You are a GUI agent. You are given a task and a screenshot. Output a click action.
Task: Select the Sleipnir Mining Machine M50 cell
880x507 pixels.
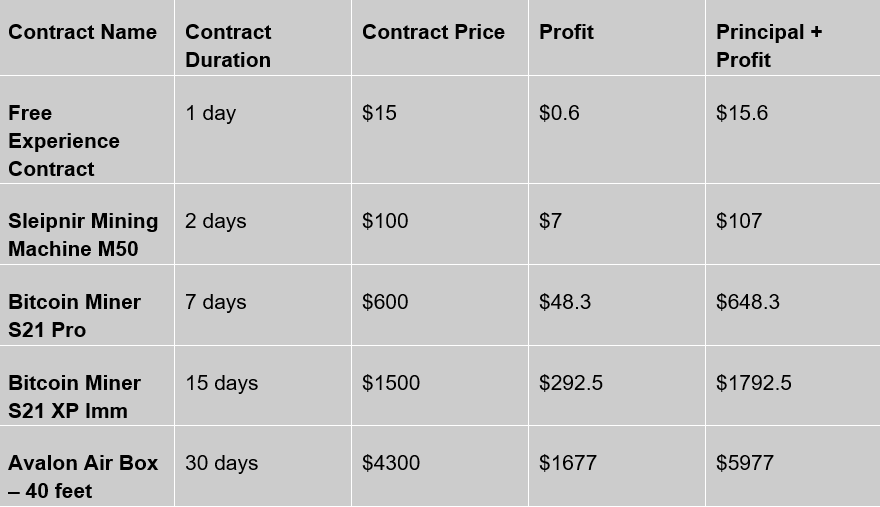click(83, 235)
